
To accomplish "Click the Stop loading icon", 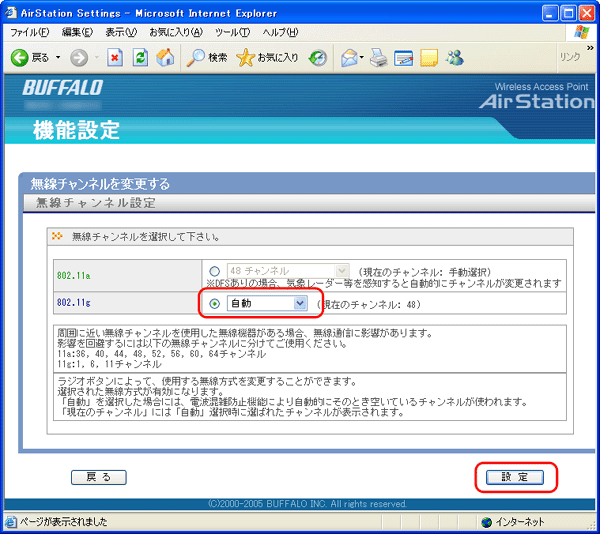I will (x=115, y=58).
